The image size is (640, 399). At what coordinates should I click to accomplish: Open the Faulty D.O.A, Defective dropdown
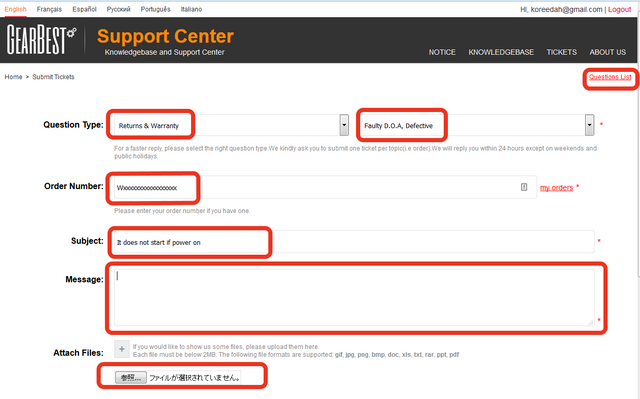click(477, 125)
